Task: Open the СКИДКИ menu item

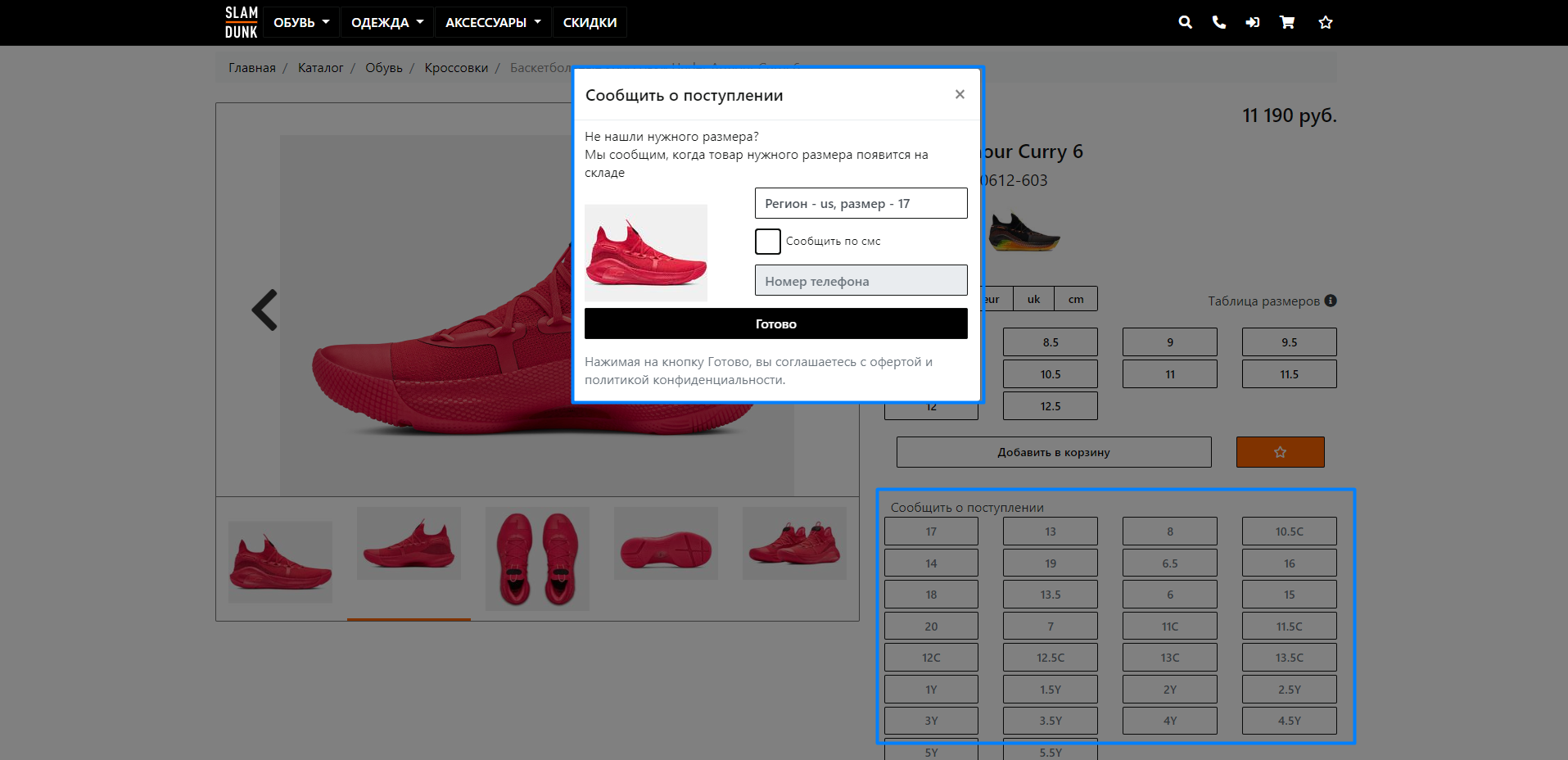Action: point(590,22)
